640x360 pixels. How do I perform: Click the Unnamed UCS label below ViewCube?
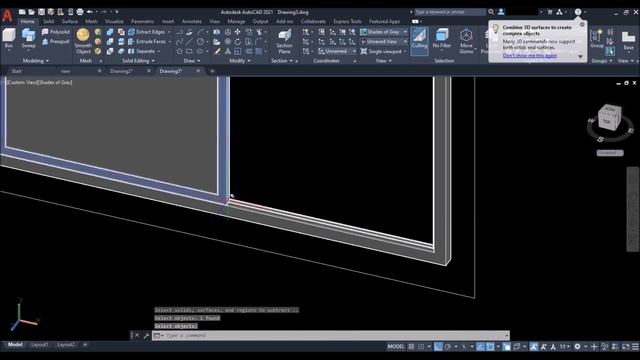click(610, 153)
